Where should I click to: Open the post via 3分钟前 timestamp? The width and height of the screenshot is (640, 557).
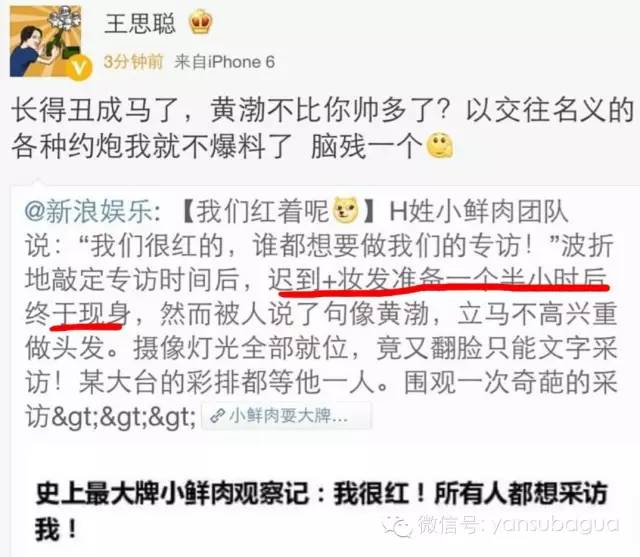pos(133,62)
